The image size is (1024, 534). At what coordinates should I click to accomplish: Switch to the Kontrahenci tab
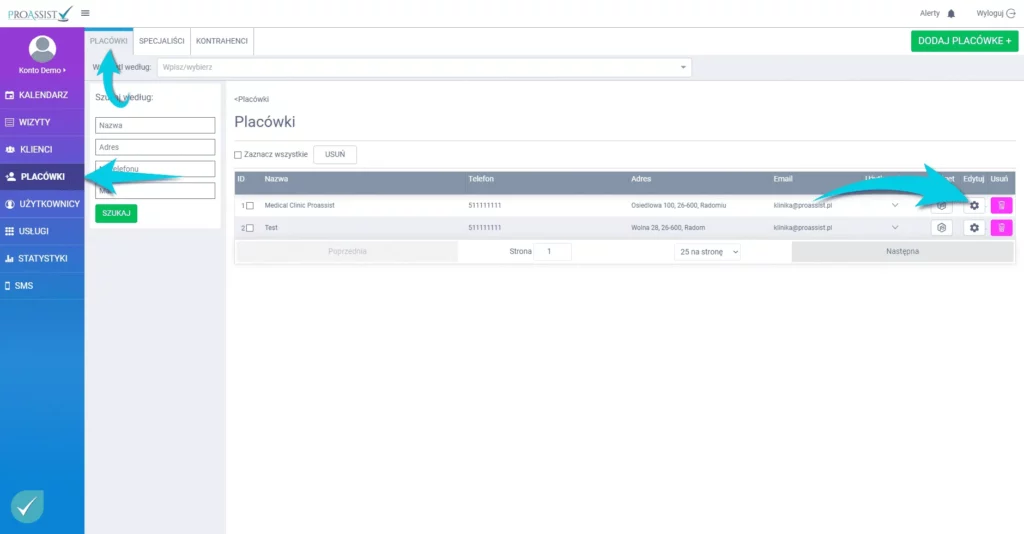[x=222, y=40]
